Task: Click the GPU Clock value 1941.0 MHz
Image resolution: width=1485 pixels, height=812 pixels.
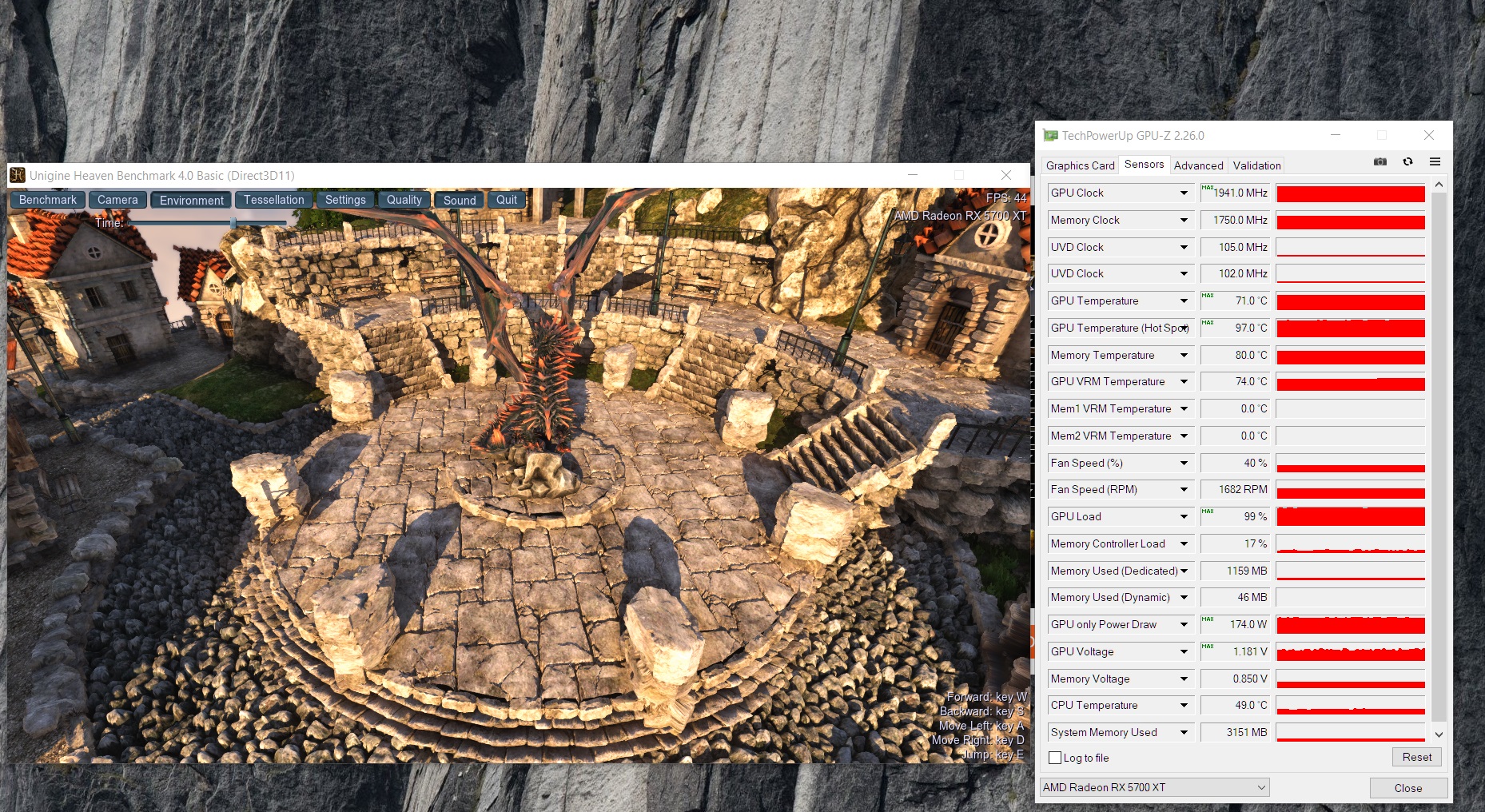Action: (x=1236, y=193)
